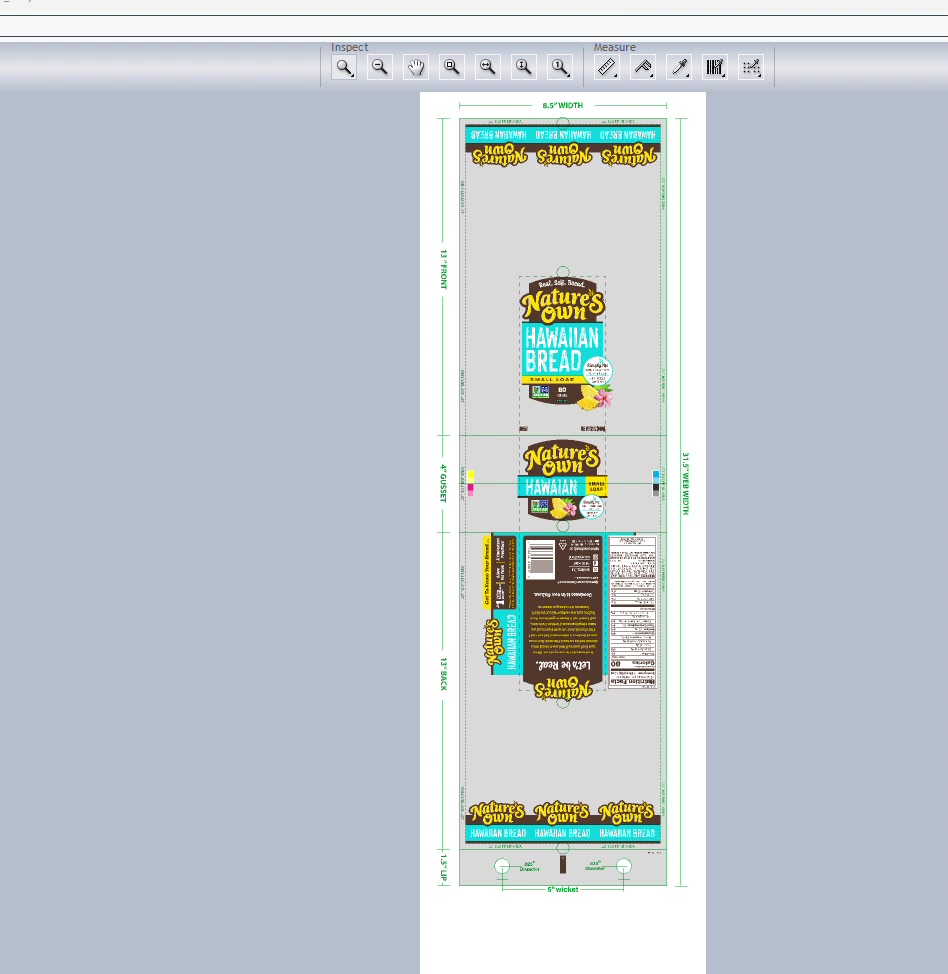Image resolution: width=948 pixels, height=974 pixels.
Task: Click the zoom-to-fit page magnifier icon
Action: pyautogui.click(x=452, y=67)
